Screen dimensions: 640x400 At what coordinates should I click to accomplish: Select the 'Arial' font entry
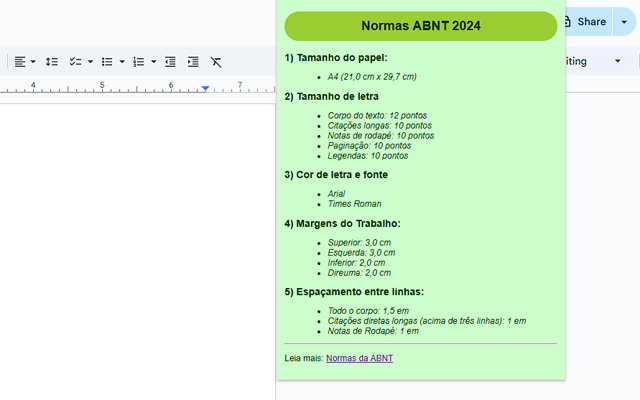point(336,193)
